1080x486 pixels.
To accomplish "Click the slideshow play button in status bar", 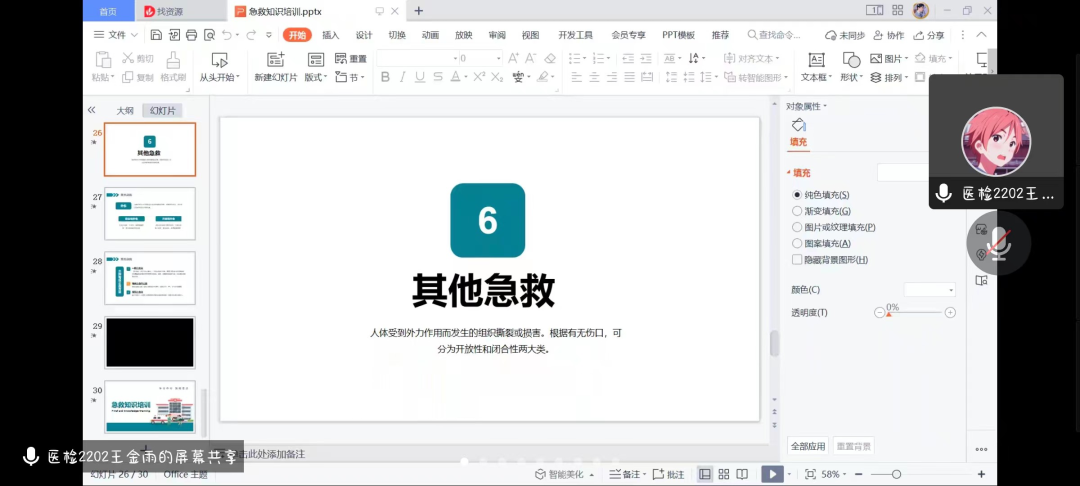I will pyautogui.click(x=771, y=474).
